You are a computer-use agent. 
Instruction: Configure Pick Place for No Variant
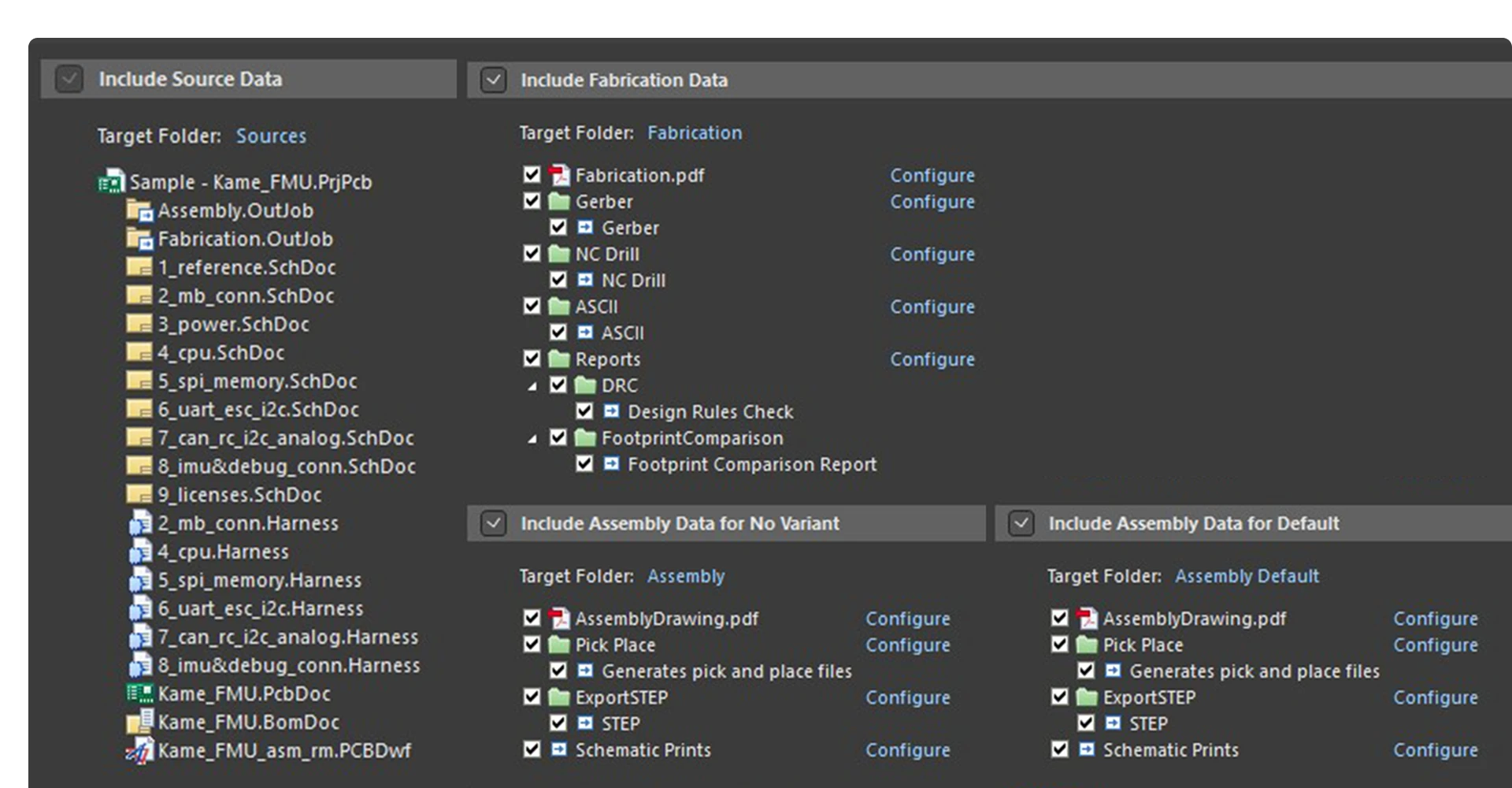pos(908,645)
